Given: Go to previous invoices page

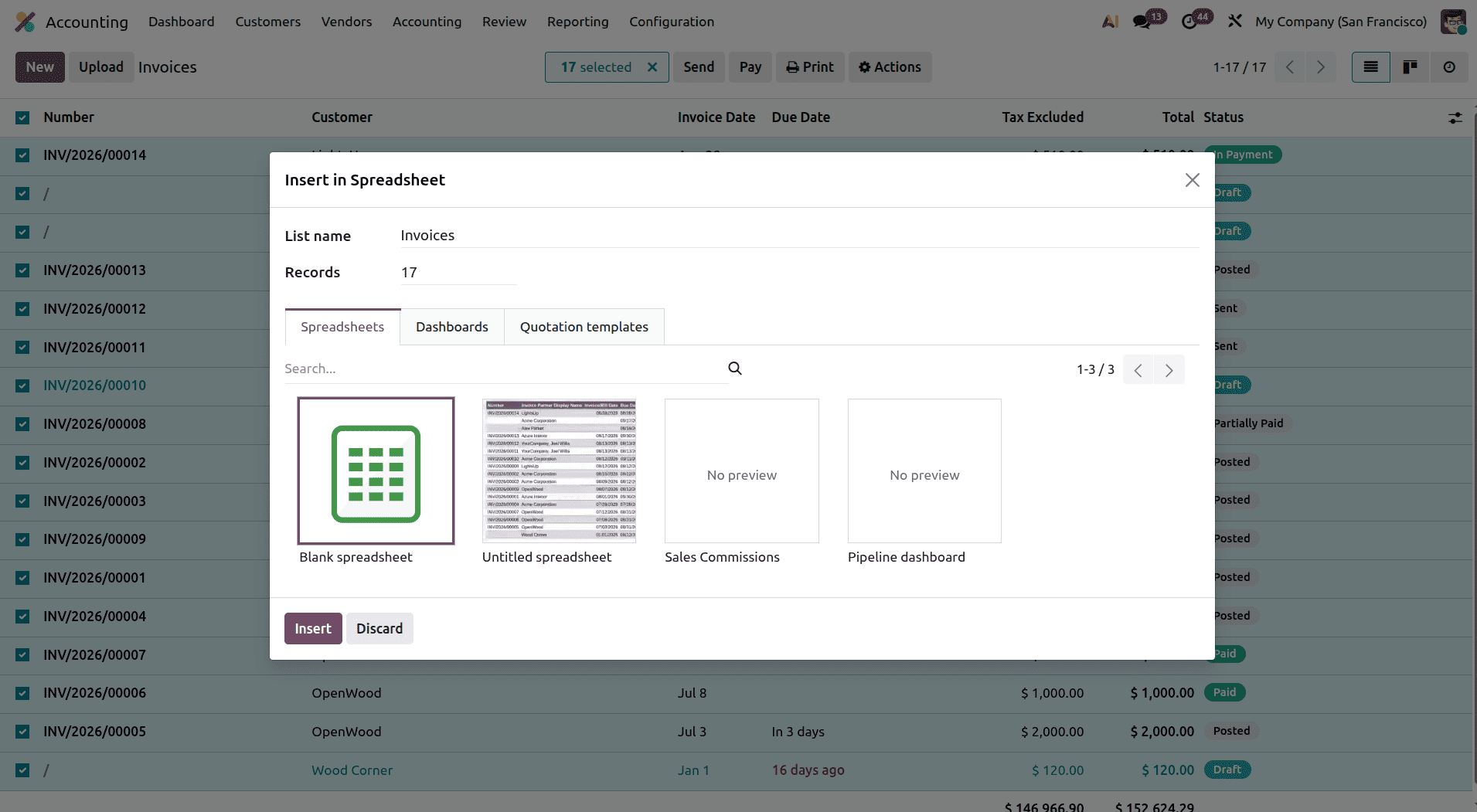Looking at the screenshot, I should [x=1290, y=67].
